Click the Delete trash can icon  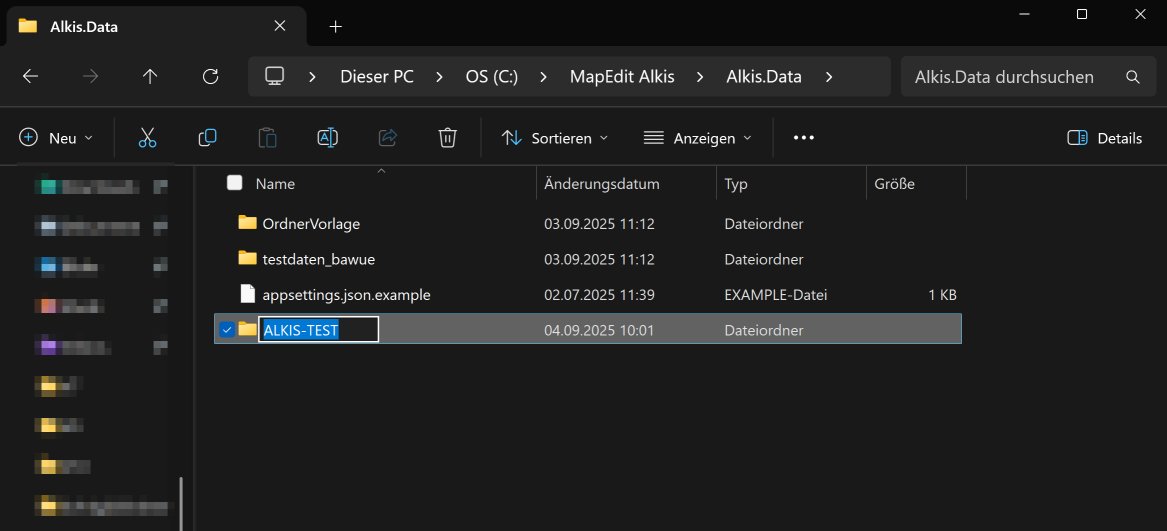448,138
